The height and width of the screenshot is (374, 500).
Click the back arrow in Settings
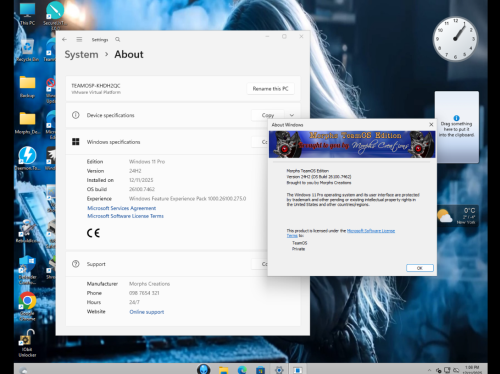click(64, 39)
